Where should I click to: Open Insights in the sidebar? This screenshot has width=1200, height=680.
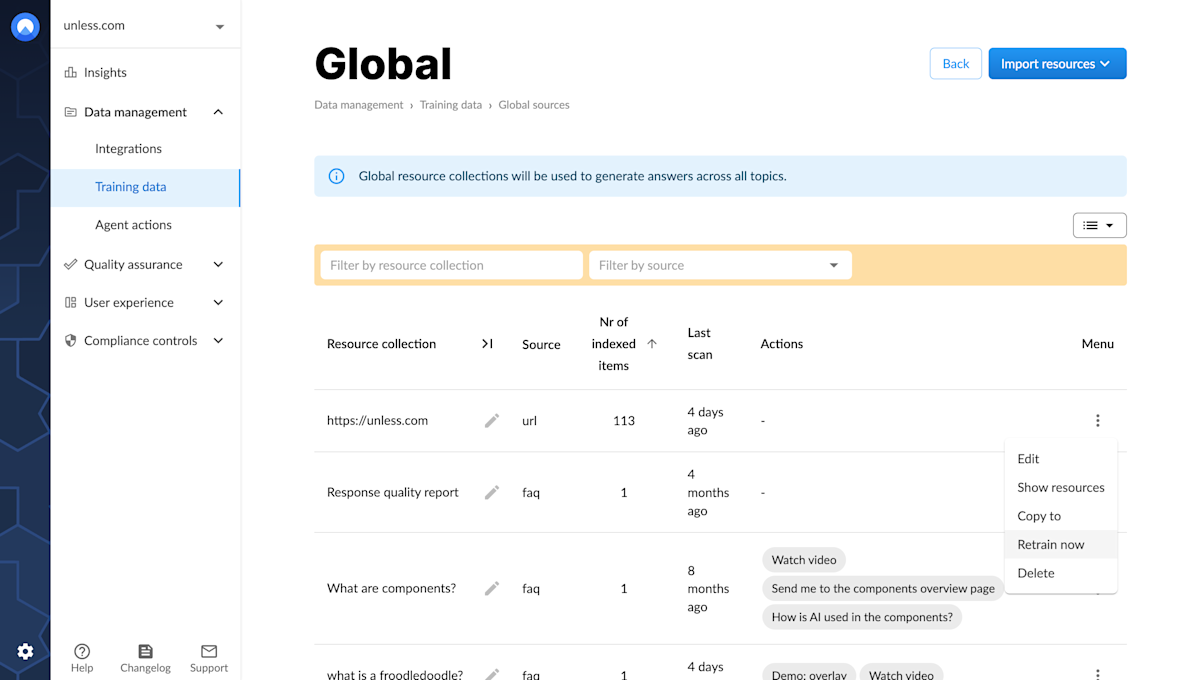[x=105, y=72]
